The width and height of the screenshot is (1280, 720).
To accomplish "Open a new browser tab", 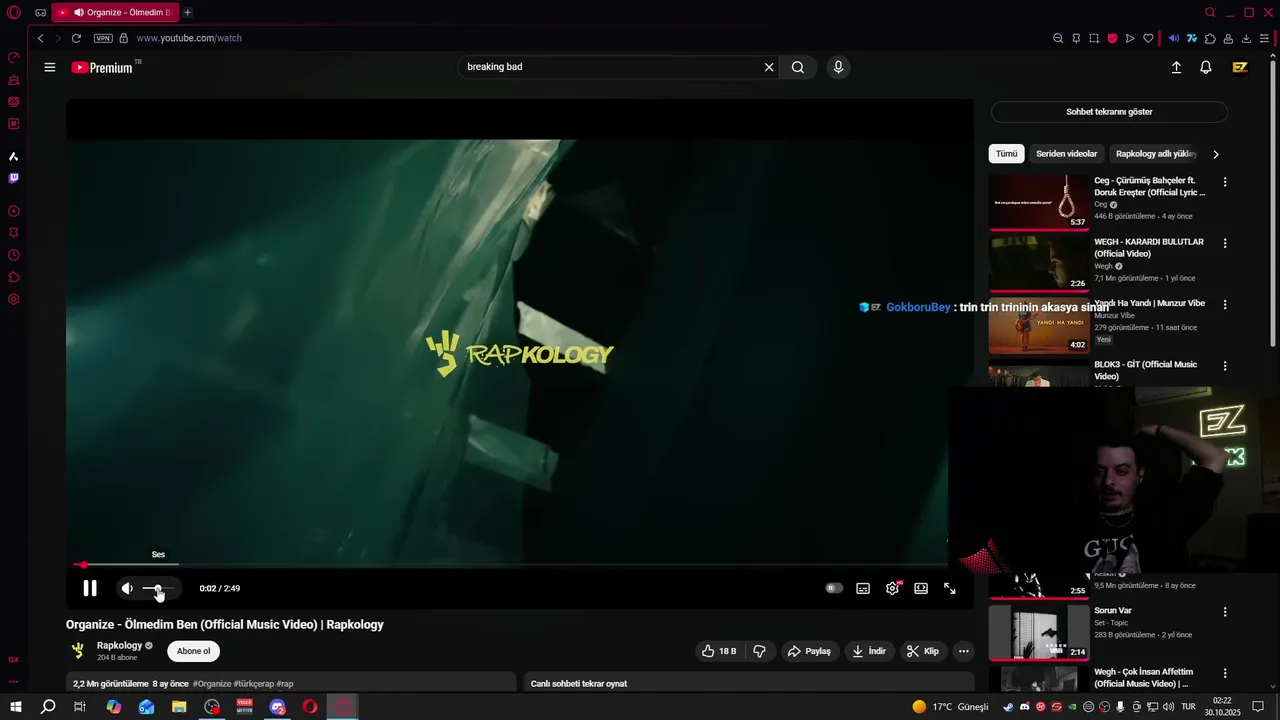I will pyautogui.click(x=187, y=12).
